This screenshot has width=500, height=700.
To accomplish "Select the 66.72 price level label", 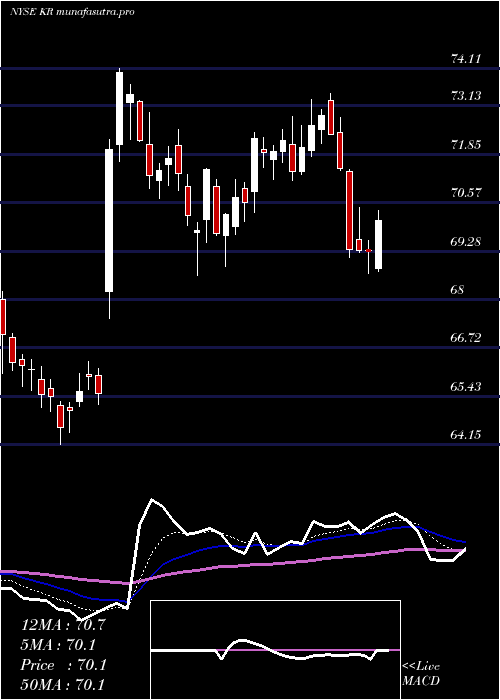I will coord(466,338).
